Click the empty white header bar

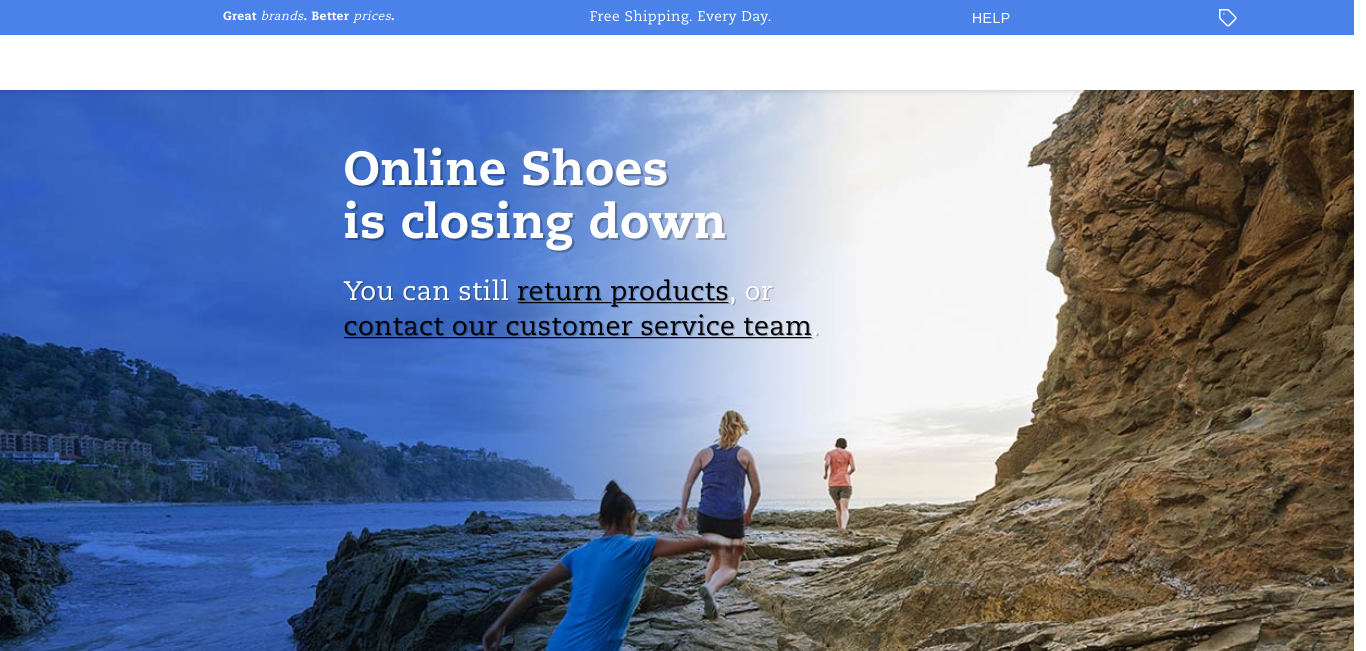coord(683,62)
